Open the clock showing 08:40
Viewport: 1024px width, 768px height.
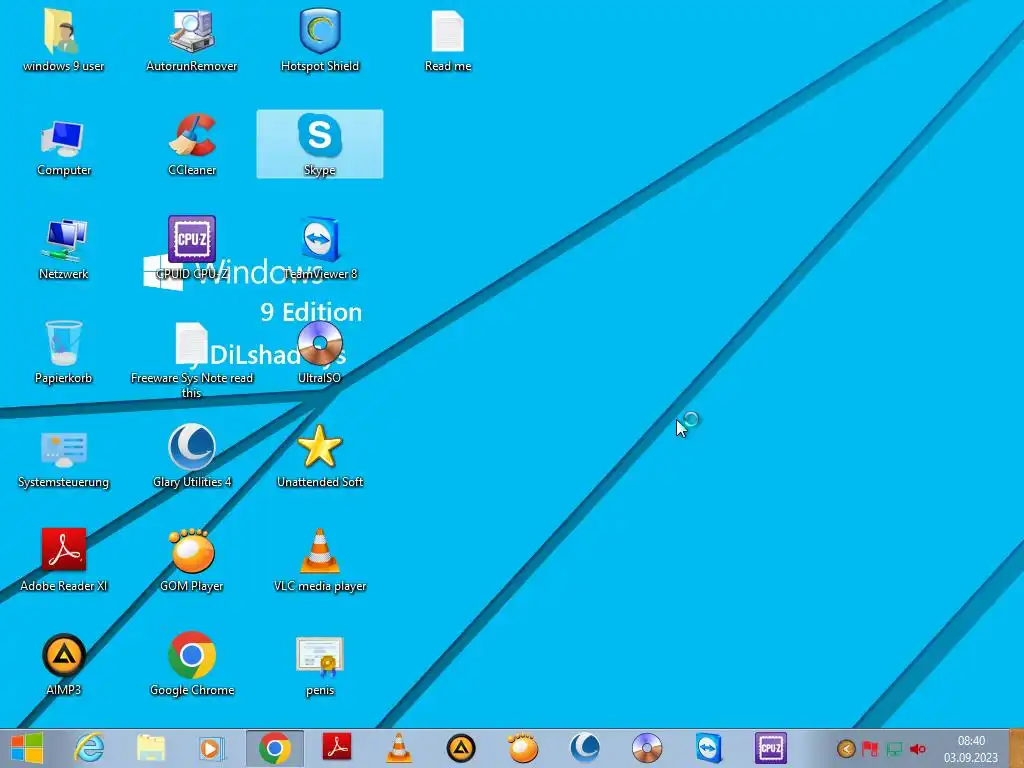coord(970,748)
